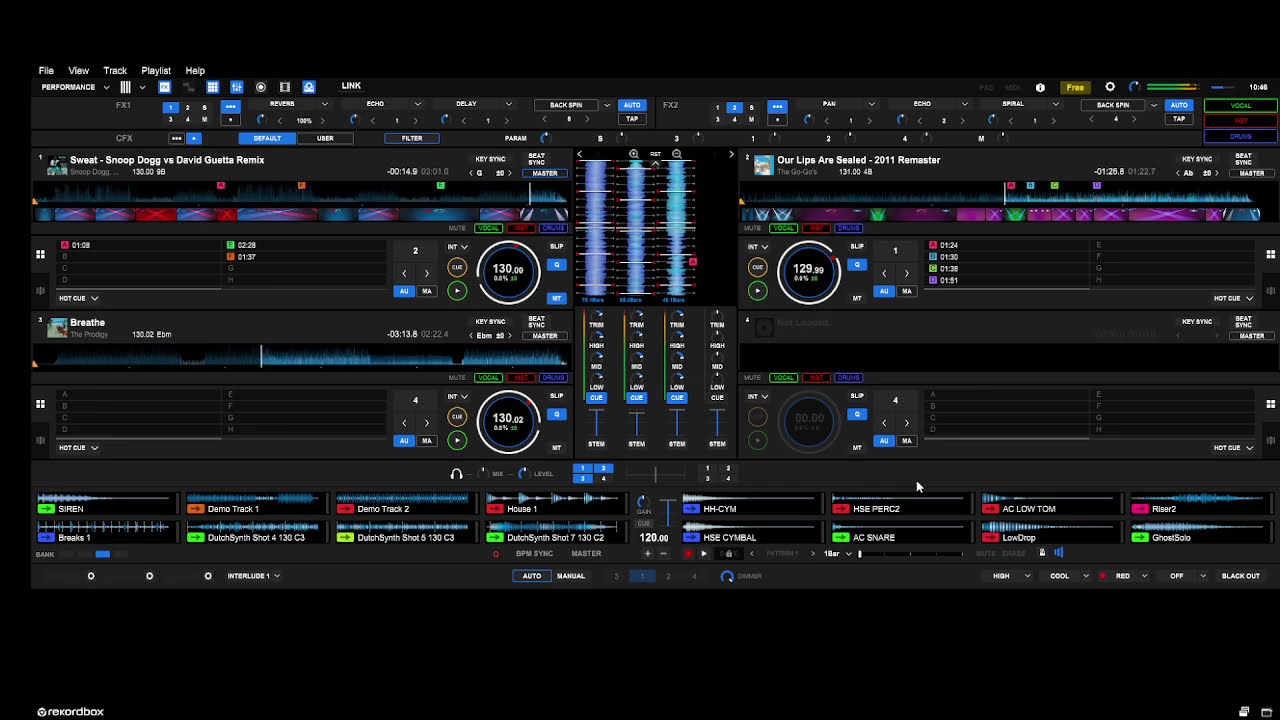The width and height of the screenshot is (1280, 720).
Task: Toggle quantize Q on deck 1
Action: (x=557, y=265)
